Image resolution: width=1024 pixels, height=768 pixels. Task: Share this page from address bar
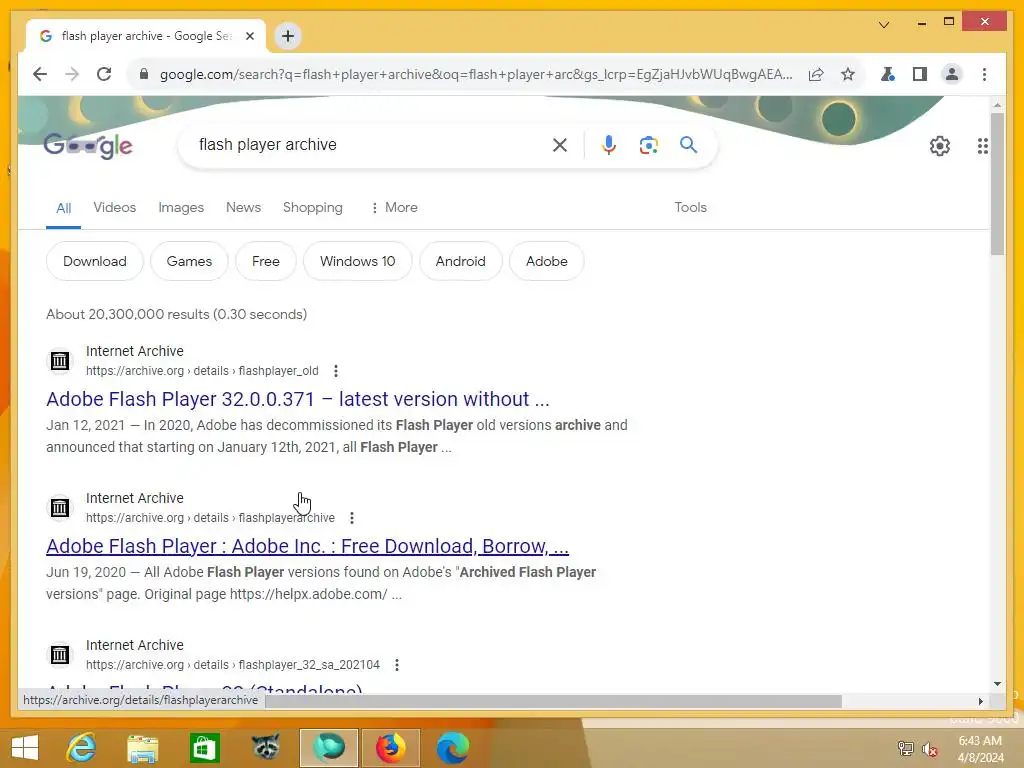[816, 74]
